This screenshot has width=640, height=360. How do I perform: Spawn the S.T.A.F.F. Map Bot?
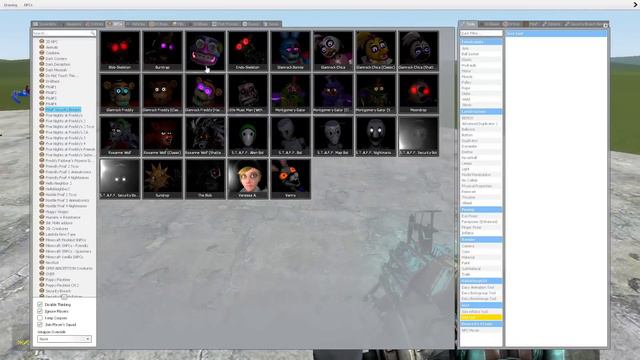click(x=333, y=136)
